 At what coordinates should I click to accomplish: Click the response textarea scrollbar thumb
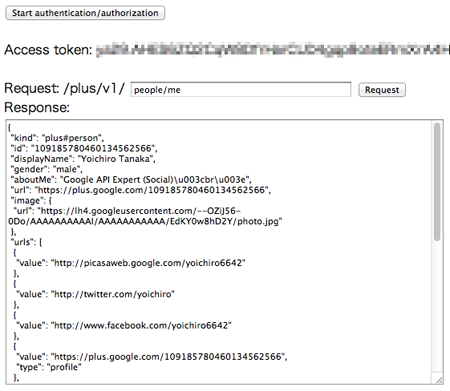(437, 182)
